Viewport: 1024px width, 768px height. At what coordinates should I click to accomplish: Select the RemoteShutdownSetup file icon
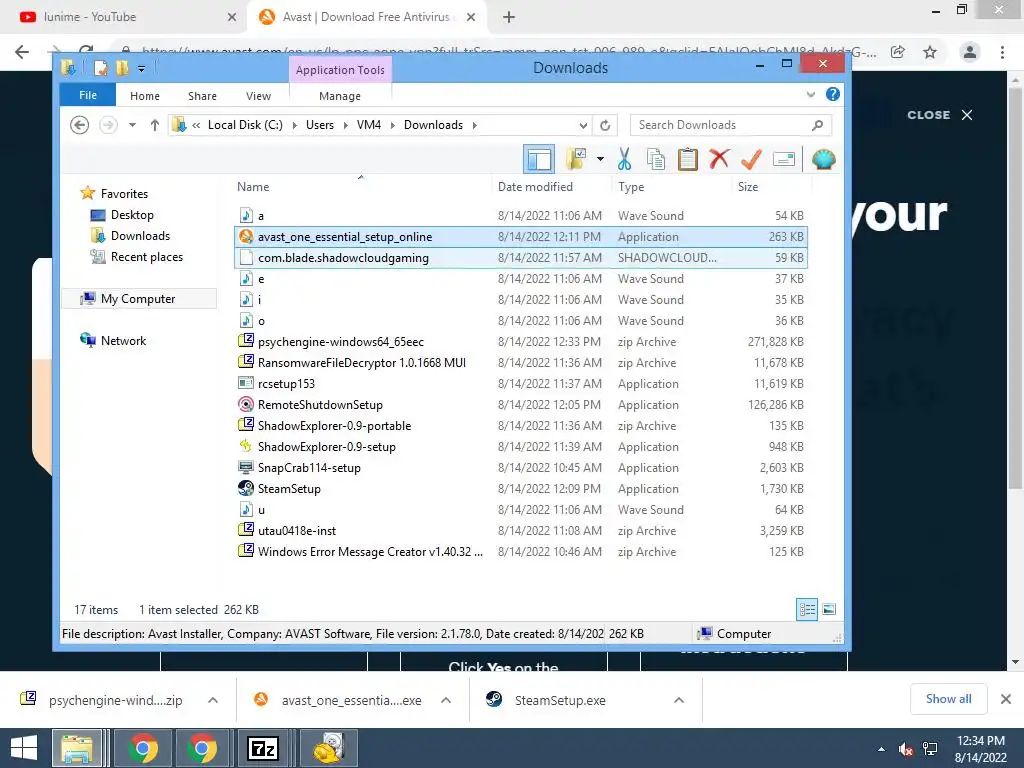click(x=246, y=404)
